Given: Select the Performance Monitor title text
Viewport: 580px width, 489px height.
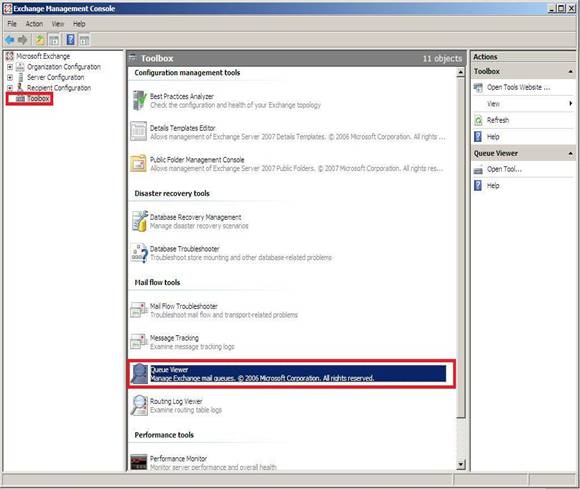Looking at the screenshot, I should [x=178, y=459].
